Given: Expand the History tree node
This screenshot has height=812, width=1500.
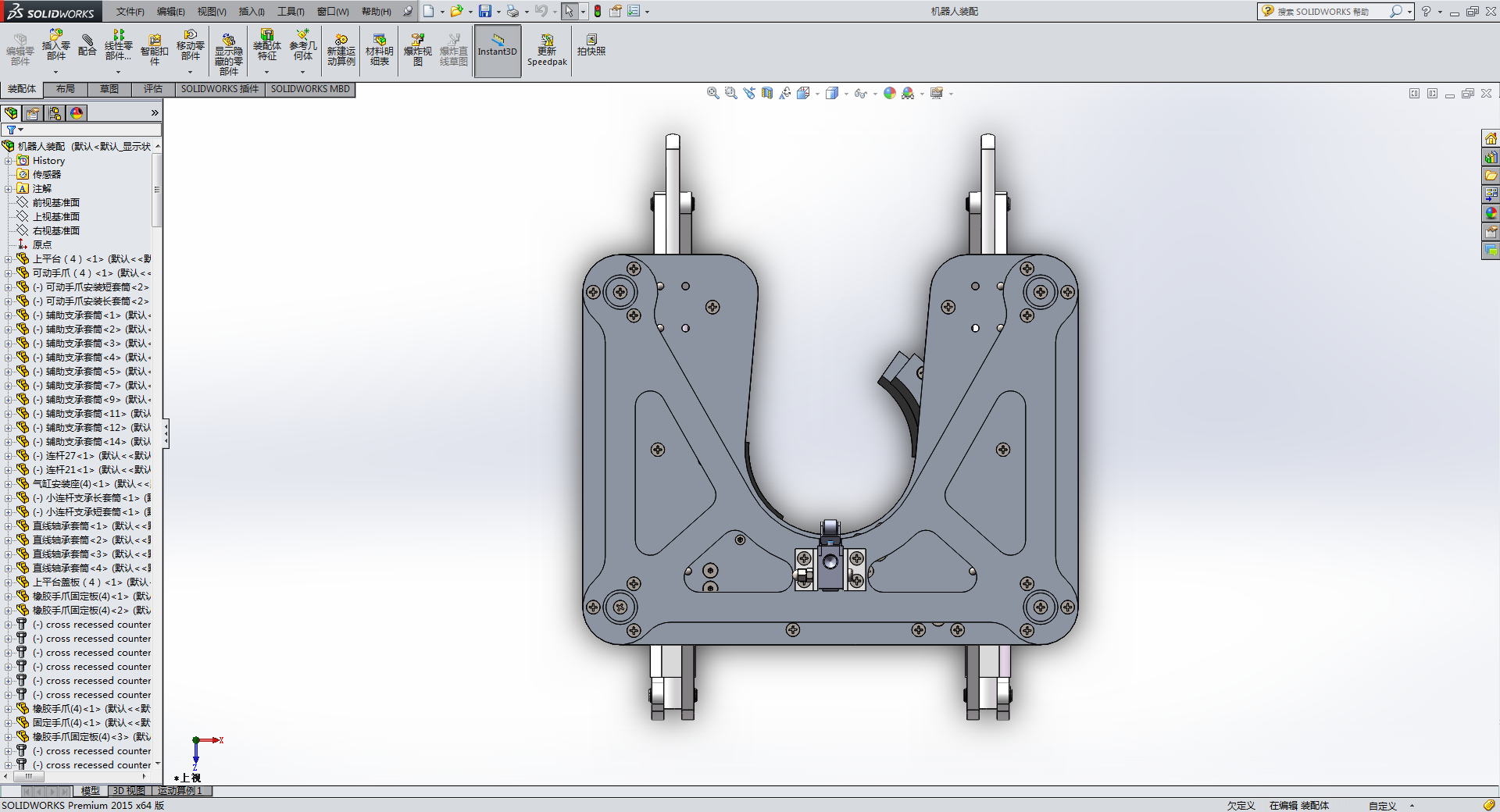Looking at the screenshot, I should [9, 161].
